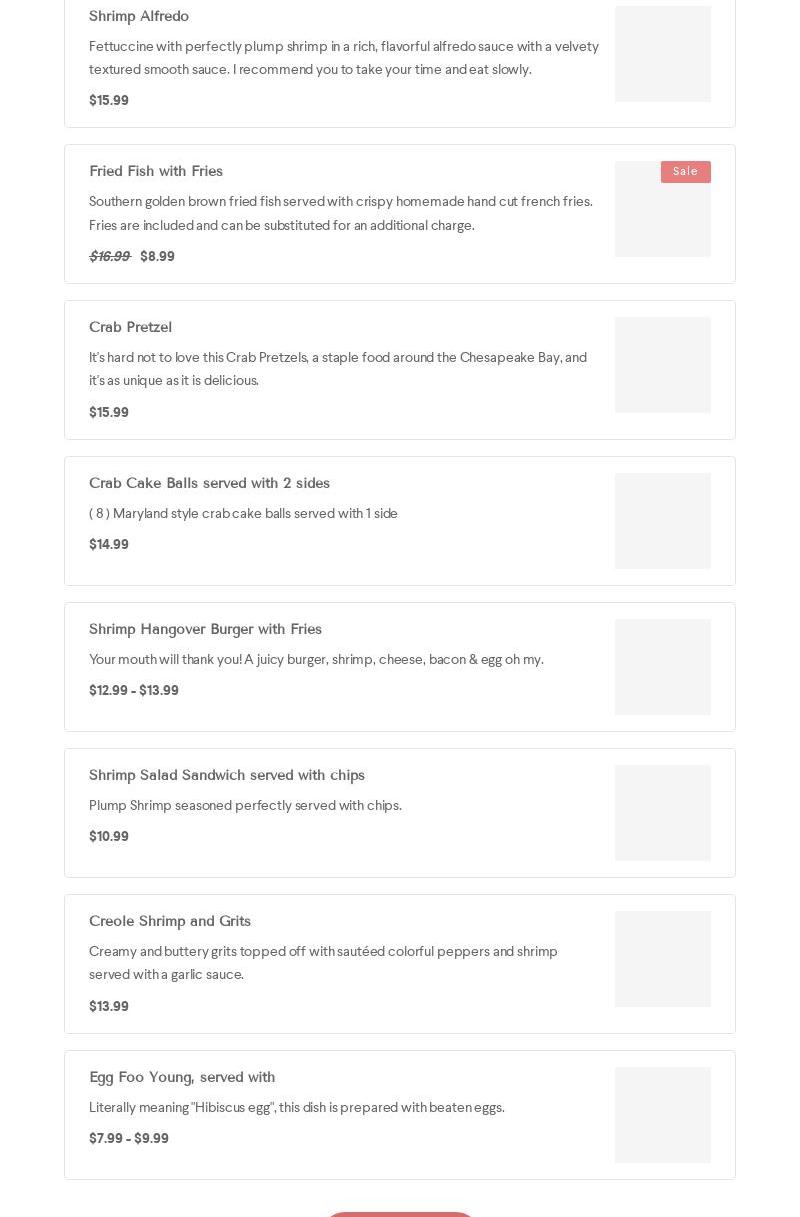
Task: Open the Creole Shrimp and Grits thumbnail
Action: (663, 959)
